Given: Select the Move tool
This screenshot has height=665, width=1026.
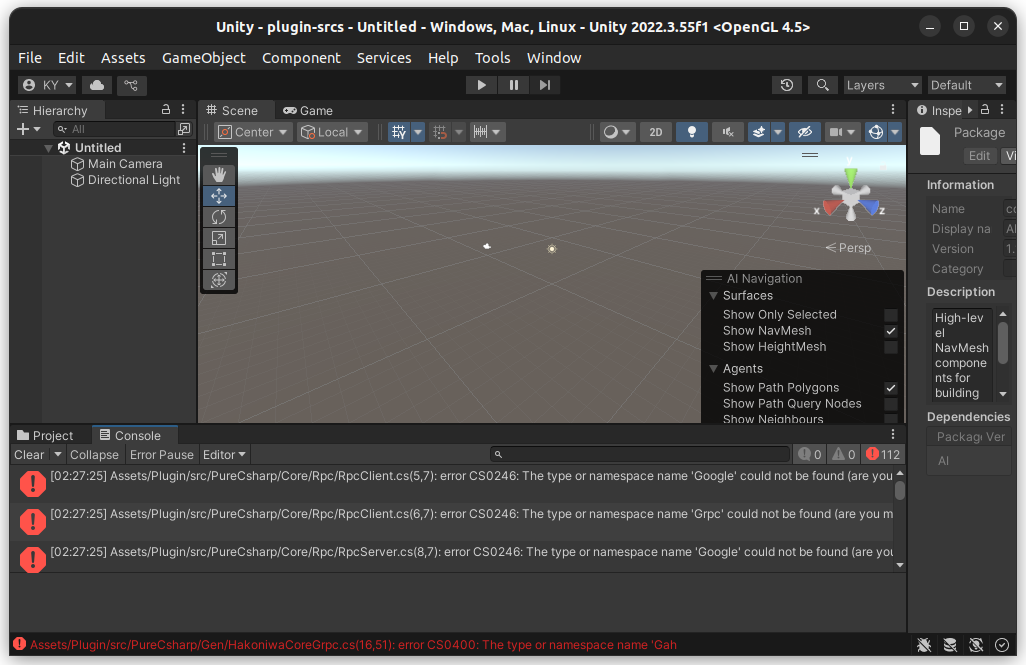Looking at the screenshot, I should [x=219, y=196].
